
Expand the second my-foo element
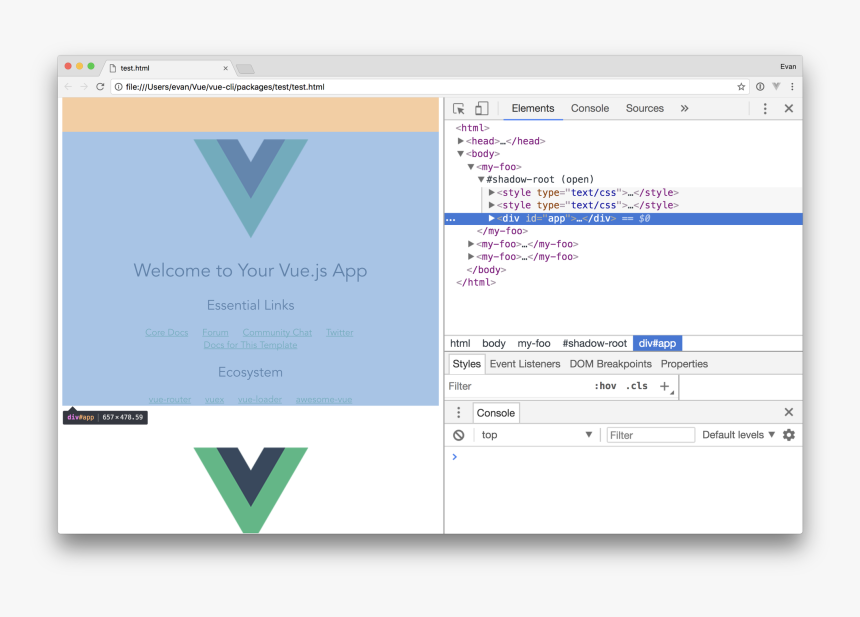click(471, 244)
